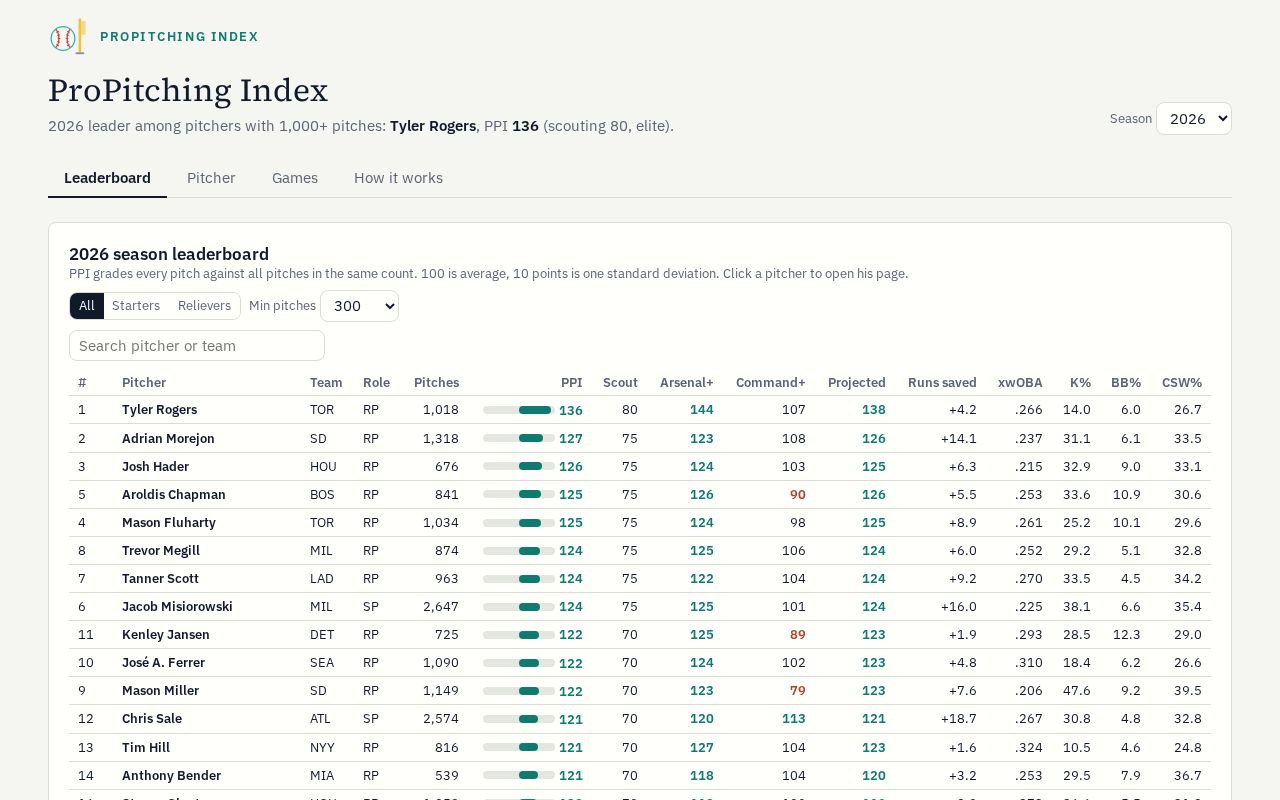The width and height of the screenshot is (1280, 800).
Task: Click Mason Fluharty's team TOR cell
Action: coord(322,522)
